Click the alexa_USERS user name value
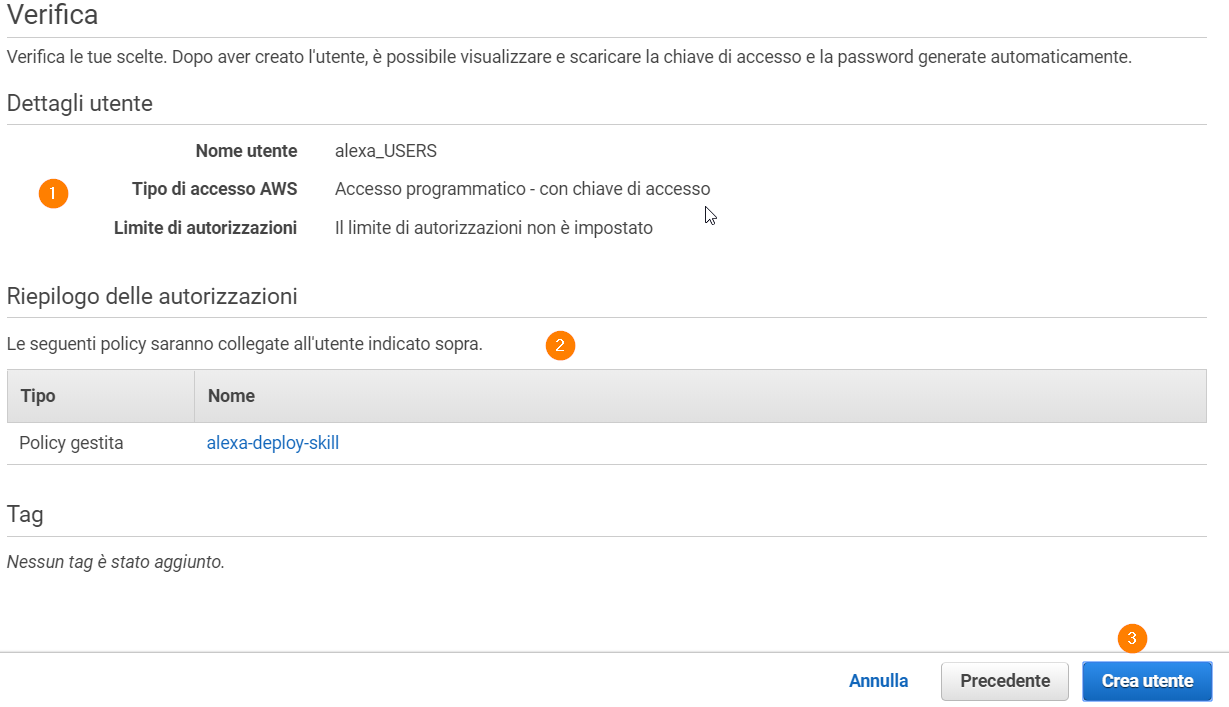1229x707 pixels. pyautogui.click(x=386, y=151)
